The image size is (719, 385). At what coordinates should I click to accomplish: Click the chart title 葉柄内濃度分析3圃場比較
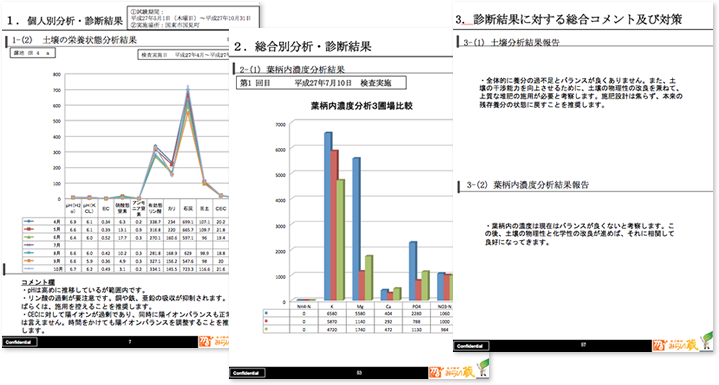(x=362, y=106)
